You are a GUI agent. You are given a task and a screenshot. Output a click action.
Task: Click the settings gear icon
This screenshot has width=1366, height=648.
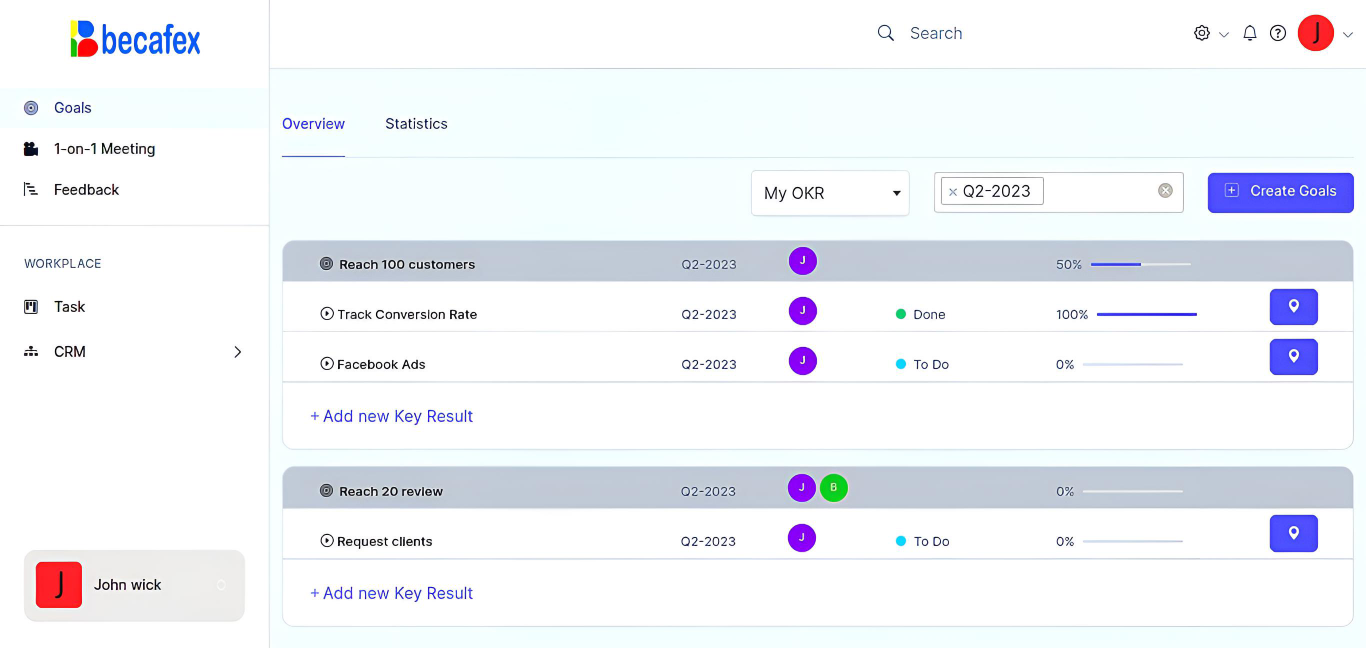(x=1202, y=33)
